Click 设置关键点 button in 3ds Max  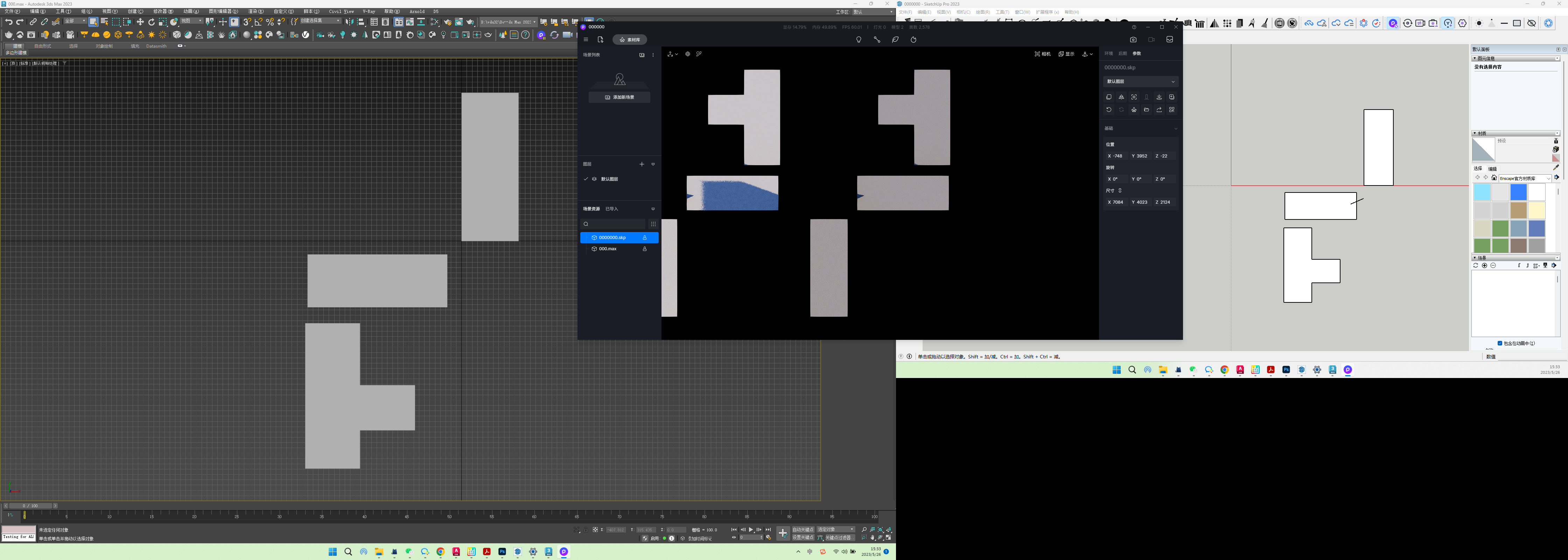(804, 538)
